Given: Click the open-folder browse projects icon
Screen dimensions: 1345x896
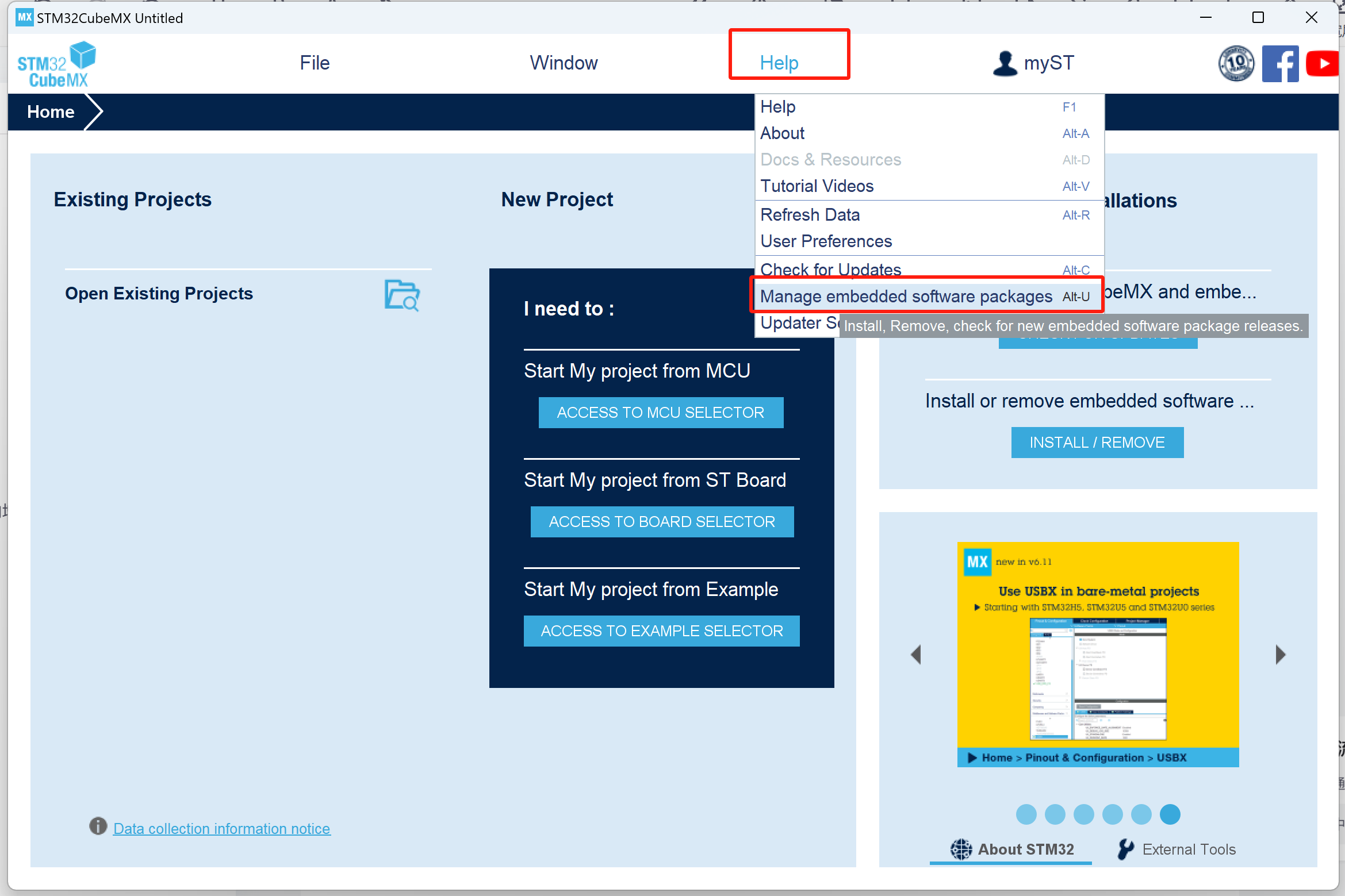Looking at the screenshot, I should pos(402,295).
